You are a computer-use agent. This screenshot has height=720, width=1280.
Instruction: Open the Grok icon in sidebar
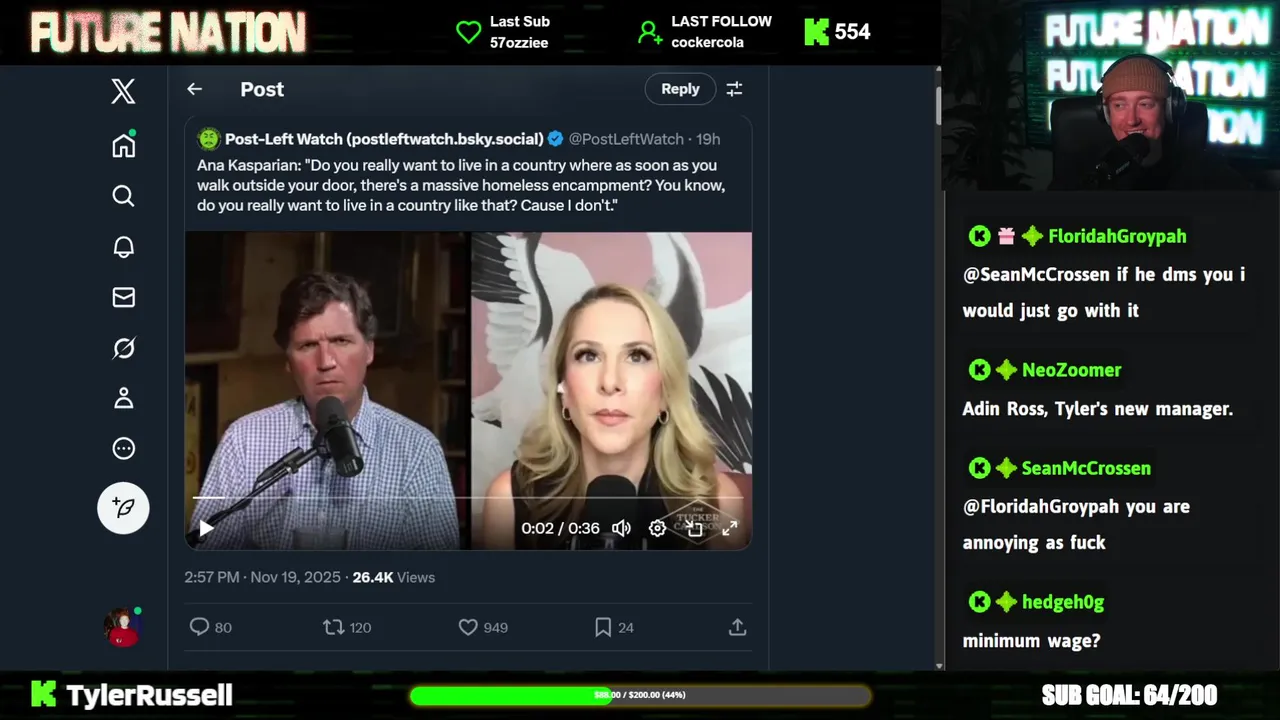click(x=123, y=348)
